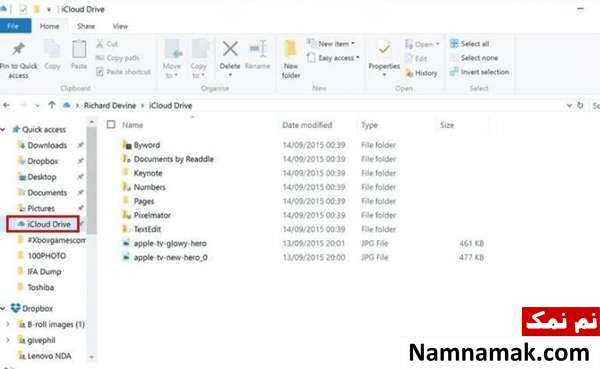This screenshot has height=369, width=600.
Task: Go back with the back arrow
Action: pos(7,105)
